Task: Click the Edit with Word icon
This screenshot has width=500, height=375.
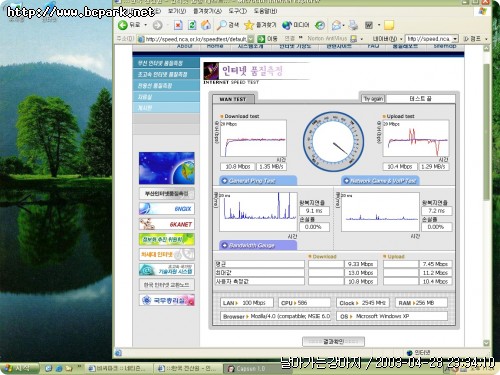Action: tap(369, 25)
